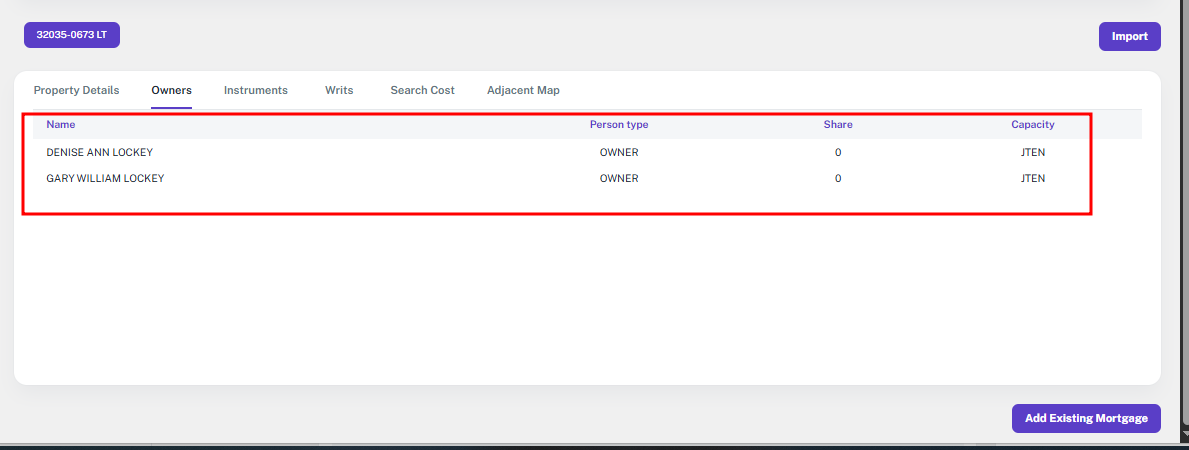The image size is (1189, 450).
Task: Click the Person type column header
Action: 619,125
